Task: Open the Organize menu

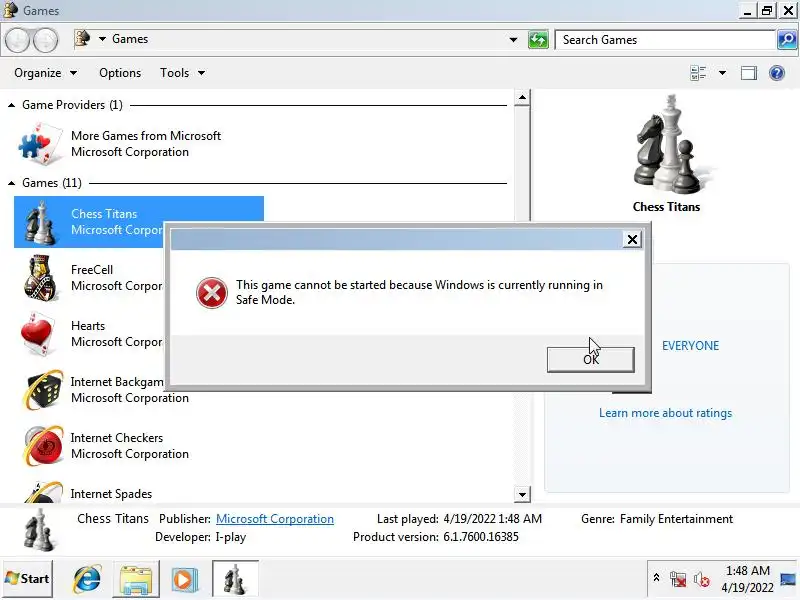Action: click(x=45, y=73)
